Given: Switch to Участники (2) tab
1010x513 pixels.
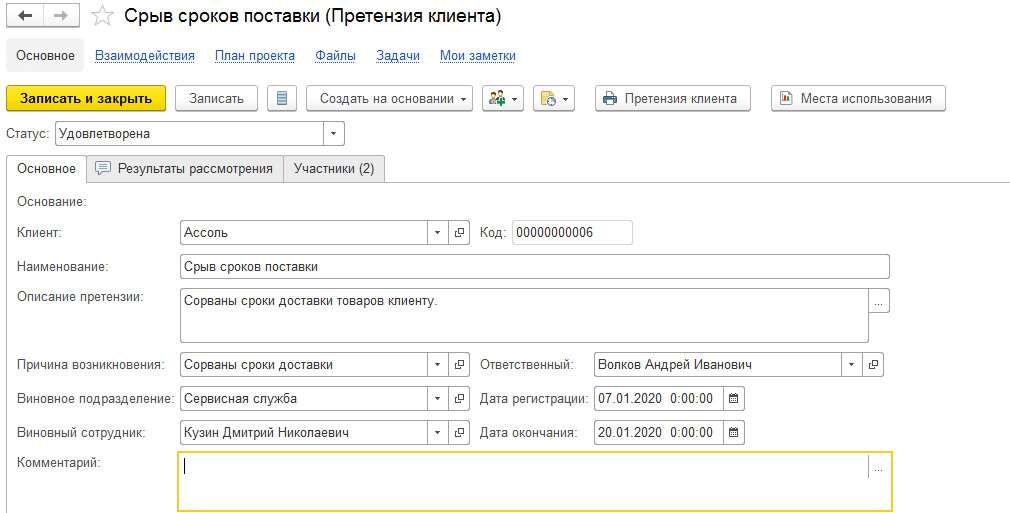Looking at the screenshot, I should click(x=333, y=169).
